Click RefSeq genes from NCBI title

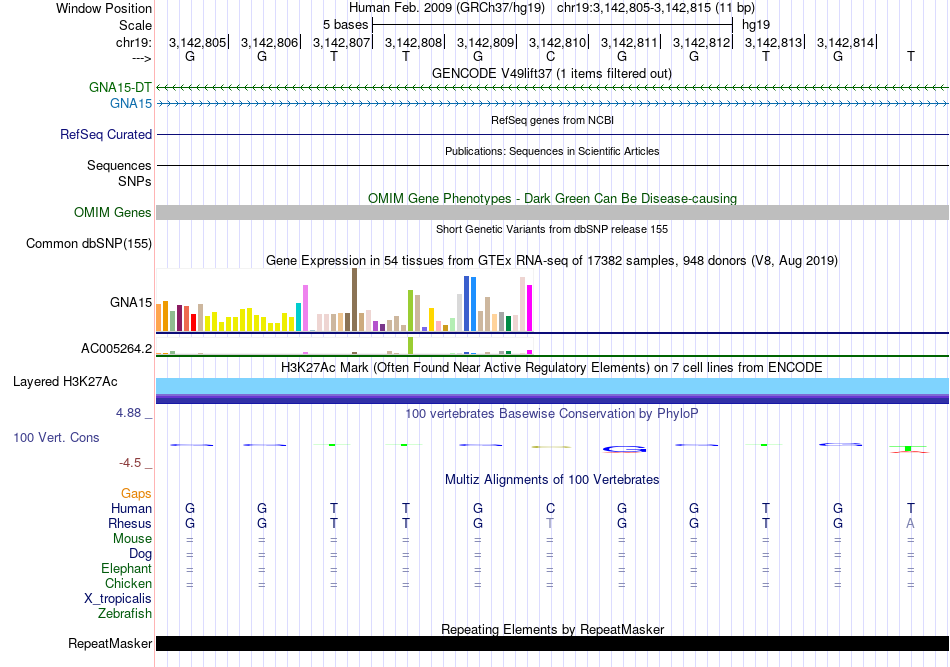pyautogui.click(x=553, y=120)
